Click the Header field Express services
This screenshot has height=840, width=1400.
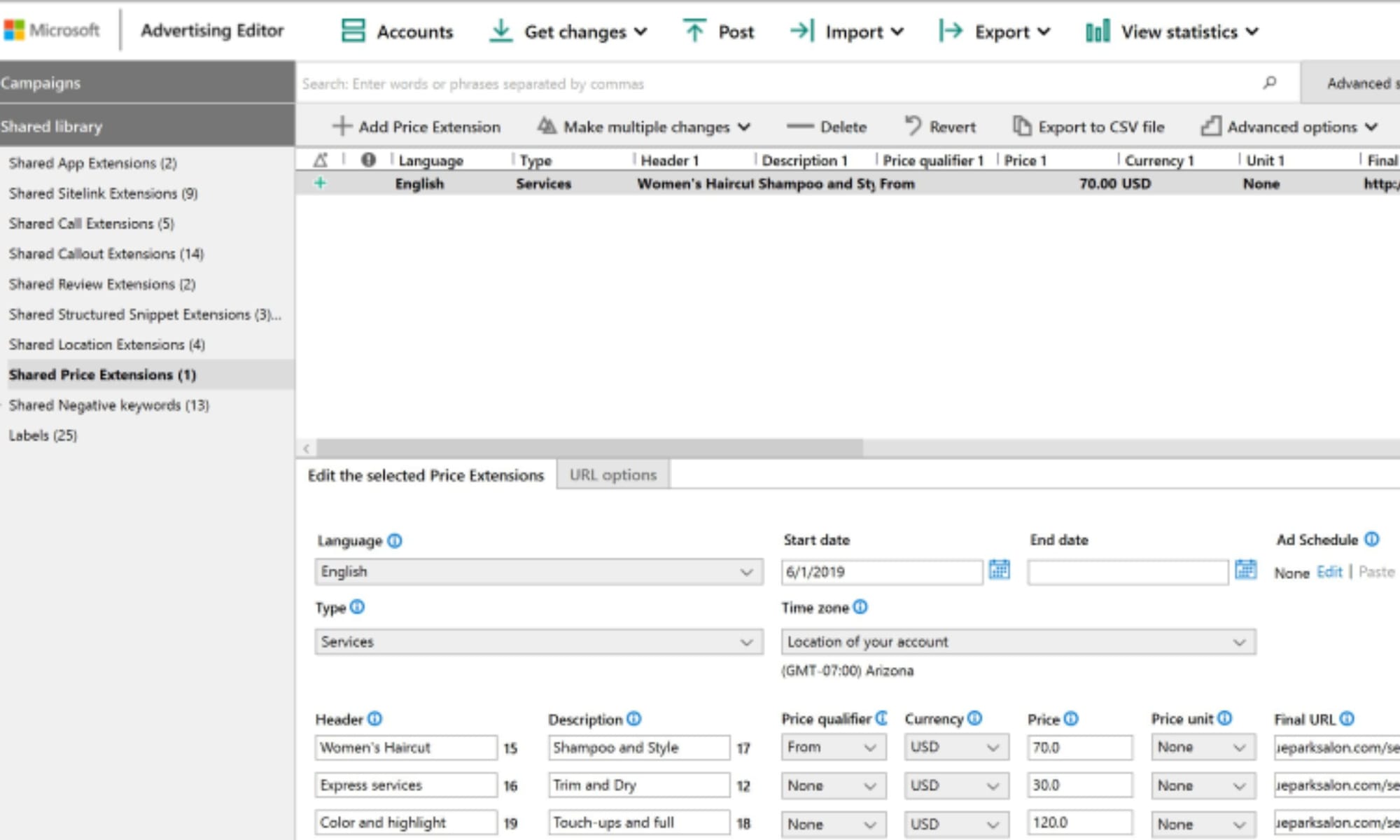[406, 785]
